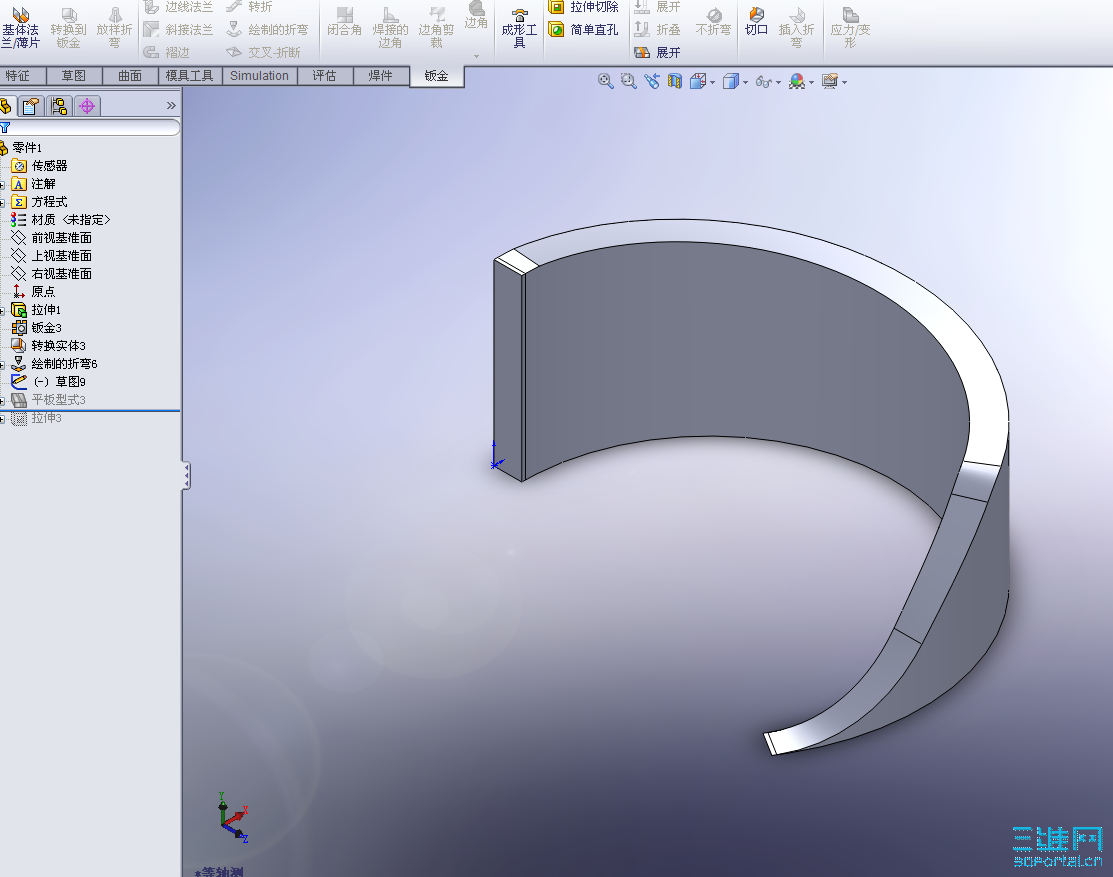Click the Zoom to Area icon
This screenshot has height=877, width=1113.
tap(628, 82)
